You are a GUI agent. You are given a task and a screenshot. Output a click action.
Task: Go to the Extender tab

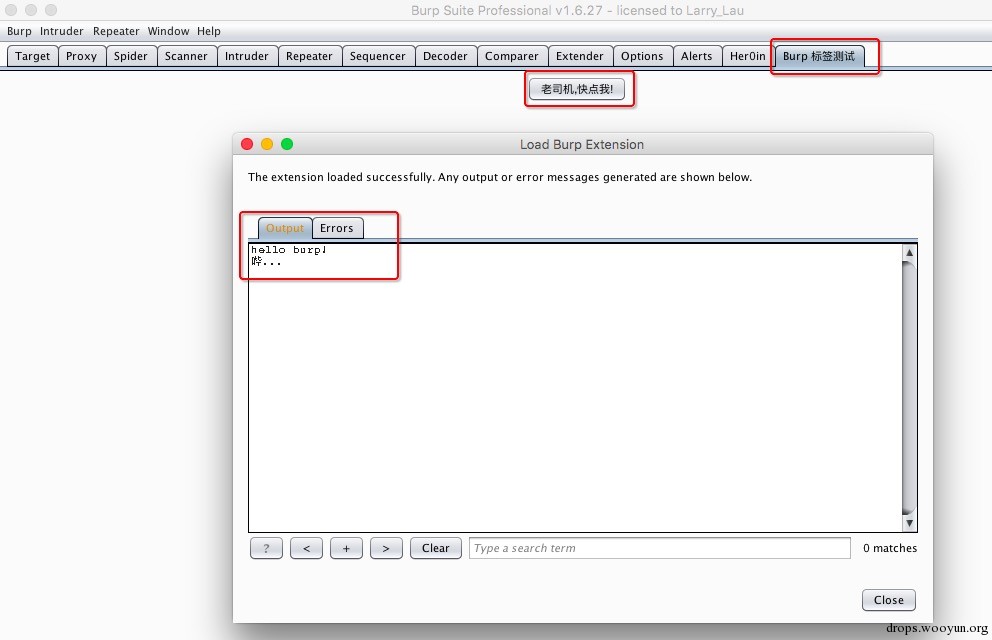(x=580, y=56)
